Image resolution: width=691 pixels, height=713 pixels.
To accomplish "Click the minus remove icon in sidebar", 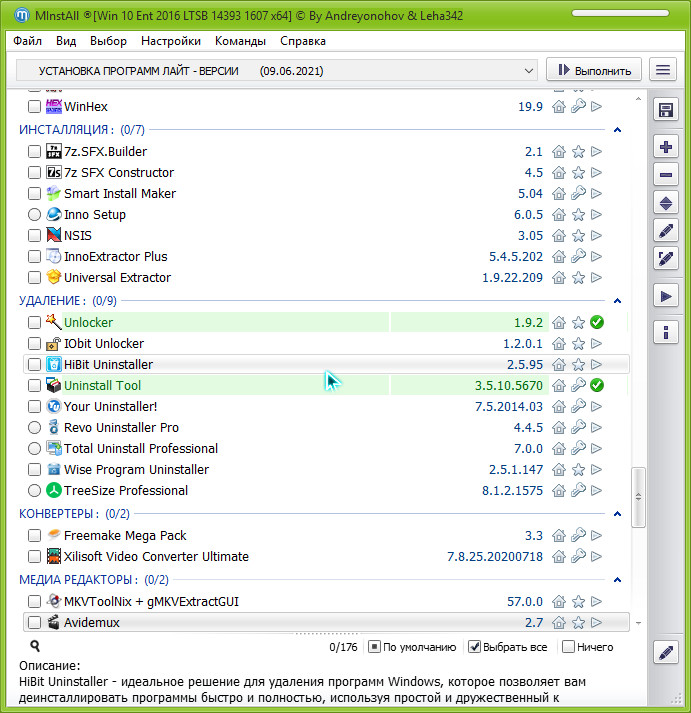I will tap(665, 175).
